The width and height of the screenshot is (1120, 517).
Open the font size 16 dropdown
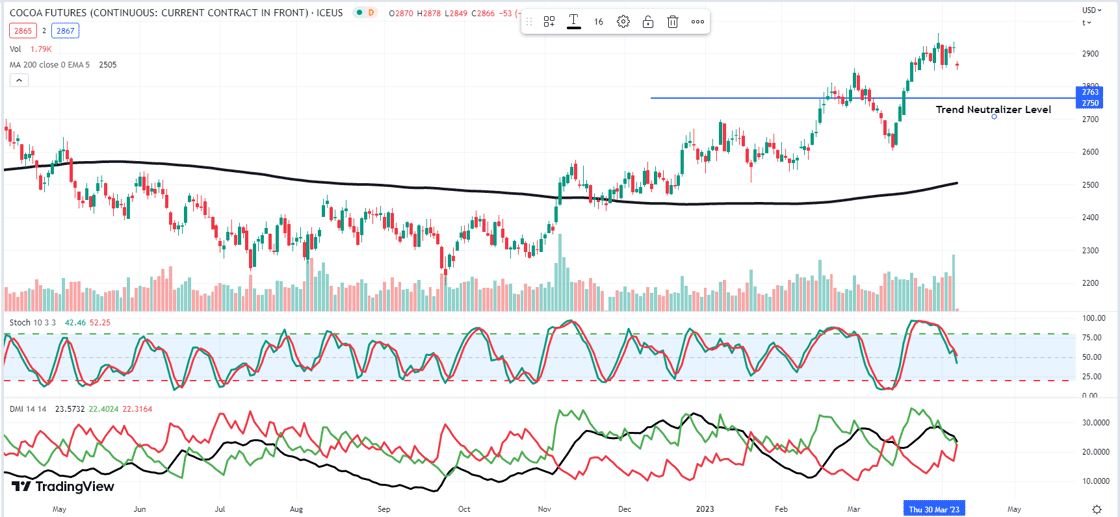coord(599,22)
